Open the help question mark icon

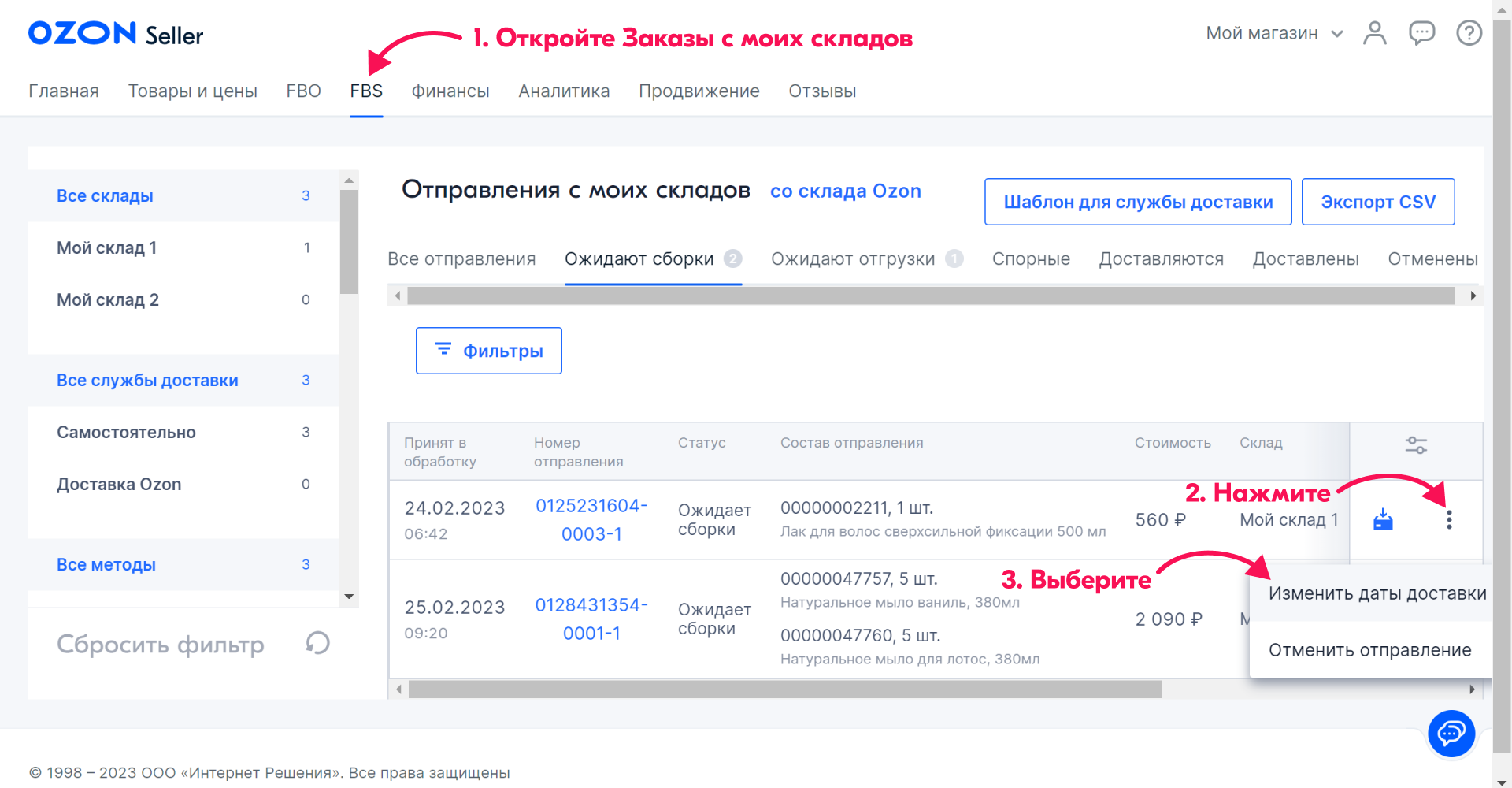pyautogui.click(x=1469, y=33)
